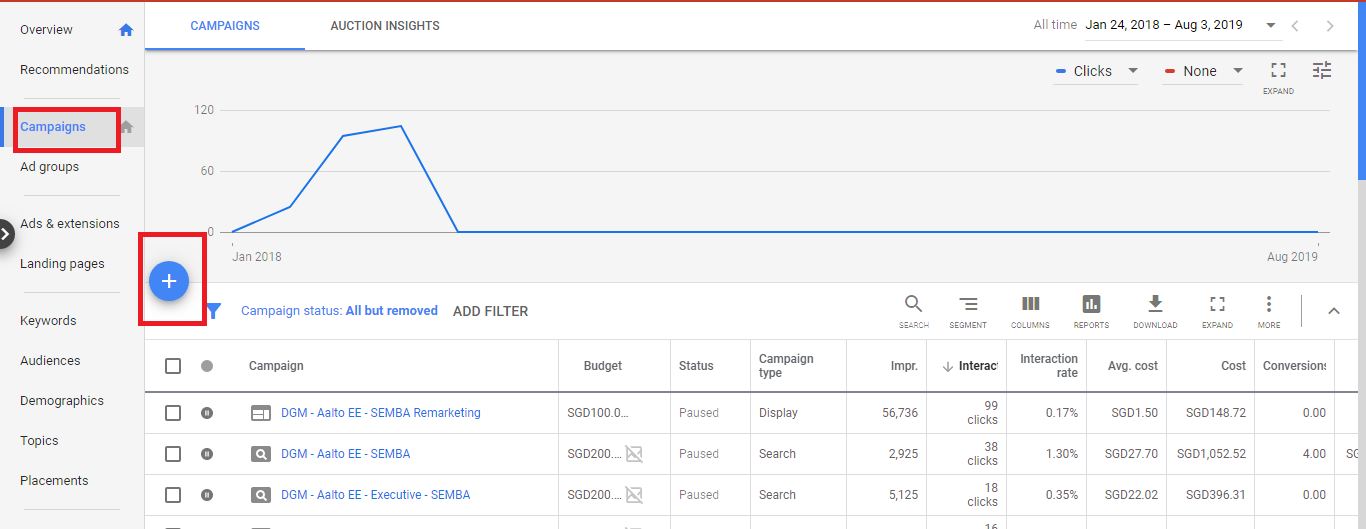Viewport: 1366px width, 529px height.
Task: Open Keywords in the sidebar
Action: [x=48, y=321]
